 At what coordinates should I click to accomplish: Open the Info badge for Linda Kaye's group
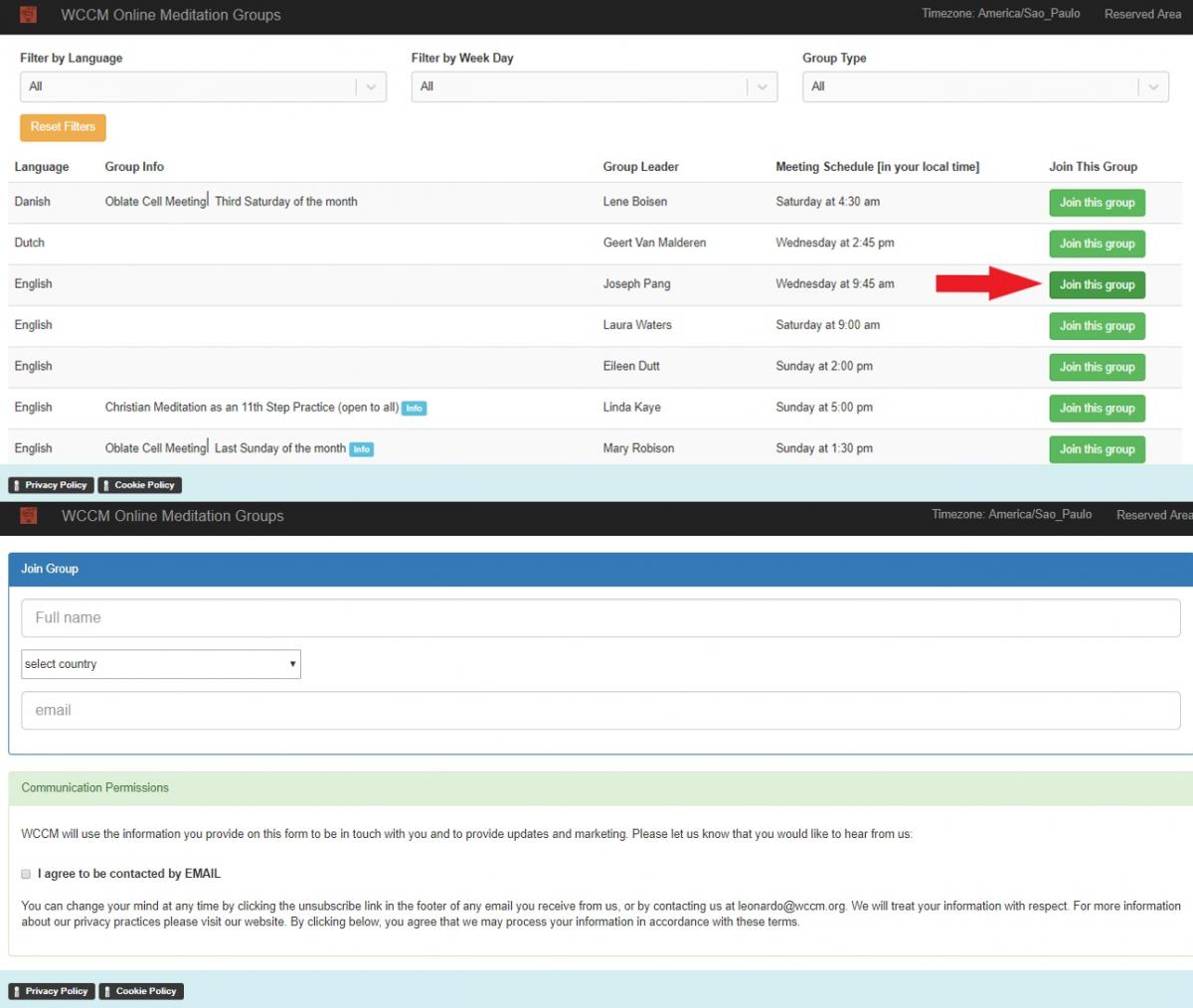(x=415, y=409)
